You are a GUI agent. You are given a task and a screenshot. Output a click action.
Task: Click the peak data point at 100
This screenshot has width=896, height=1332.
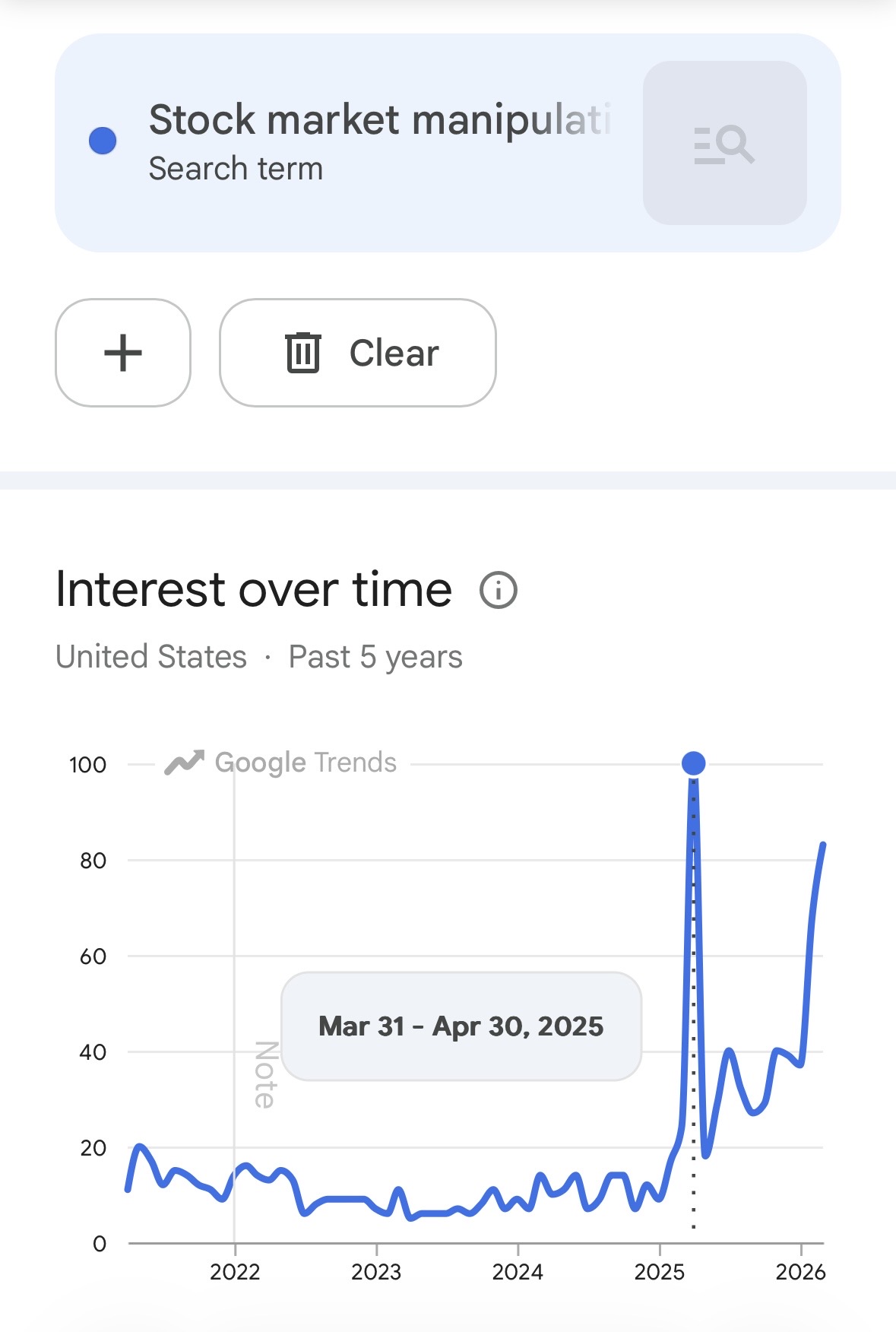(693, 763)
